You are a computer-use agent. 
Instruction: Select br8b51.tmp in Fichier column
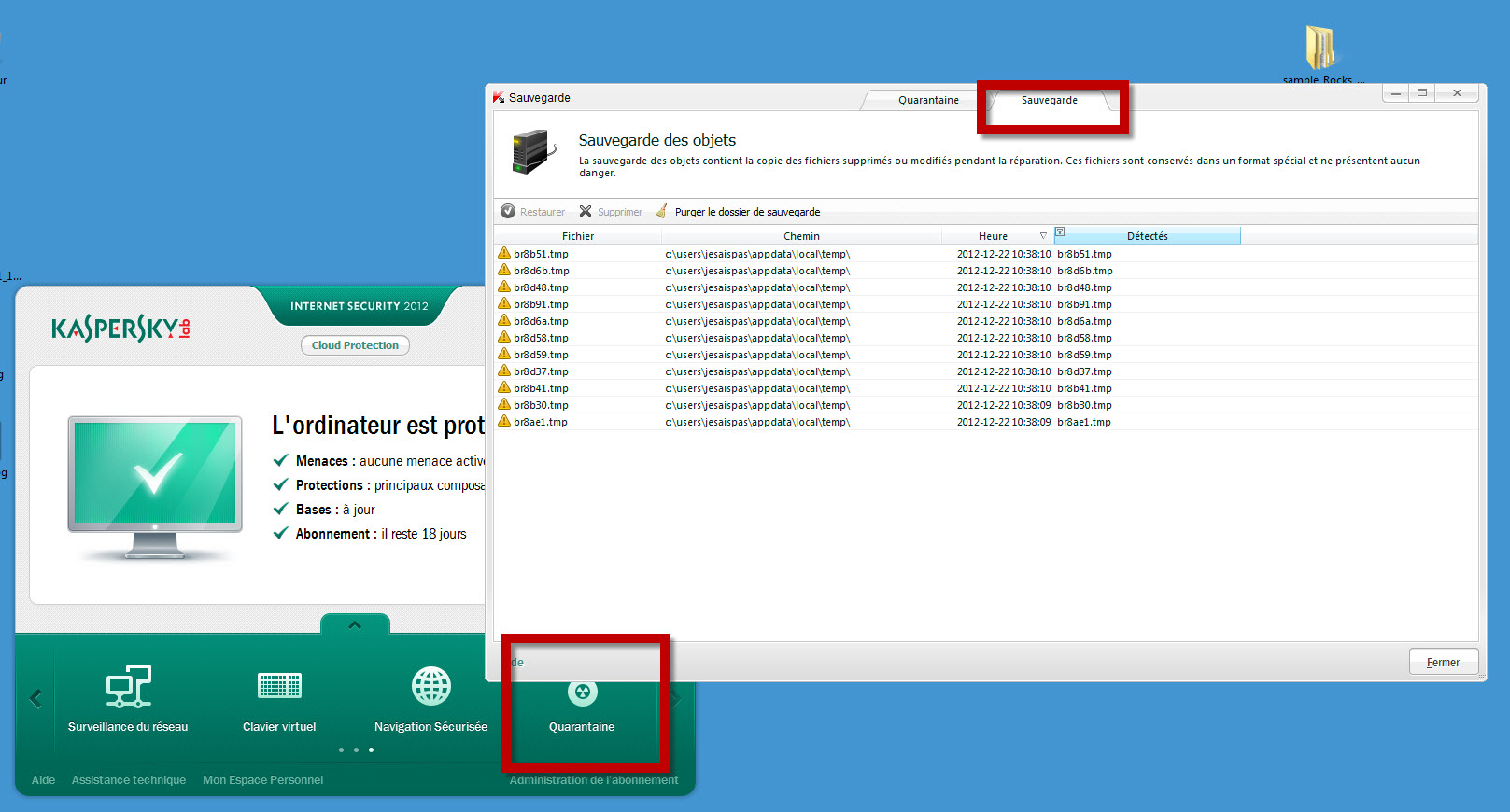pos(541,254)
